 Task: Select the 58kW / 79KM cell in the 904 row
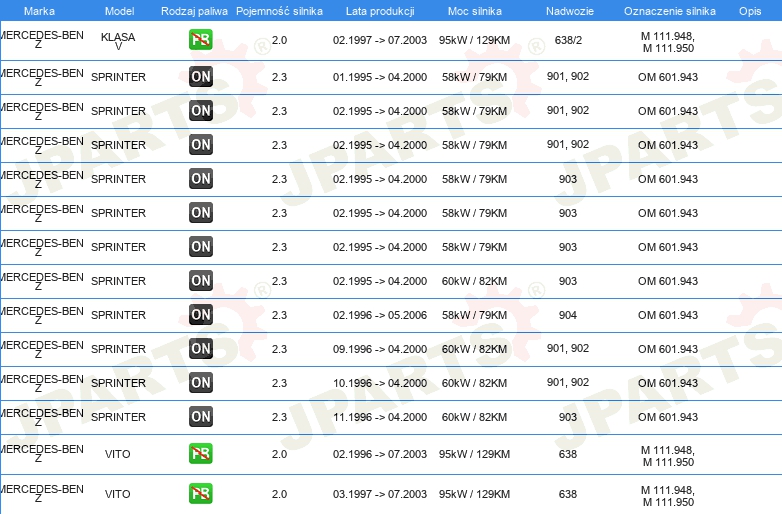pyautogui.click(x=474, y=315)
